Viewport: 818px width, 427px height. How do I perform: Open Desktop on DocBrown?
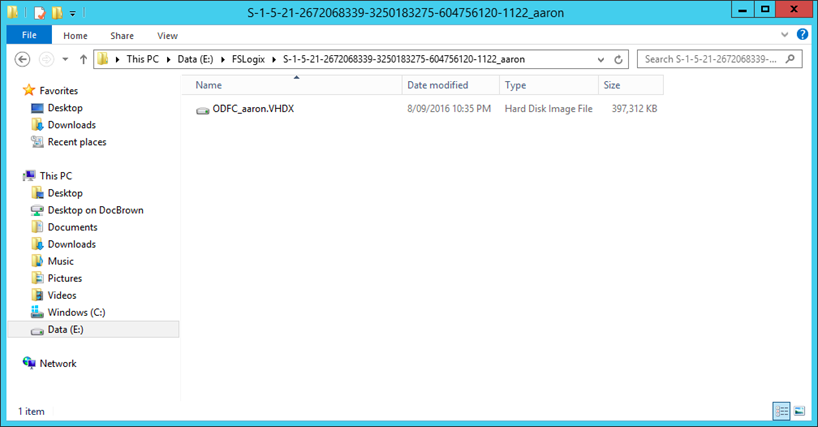point(95,210)
